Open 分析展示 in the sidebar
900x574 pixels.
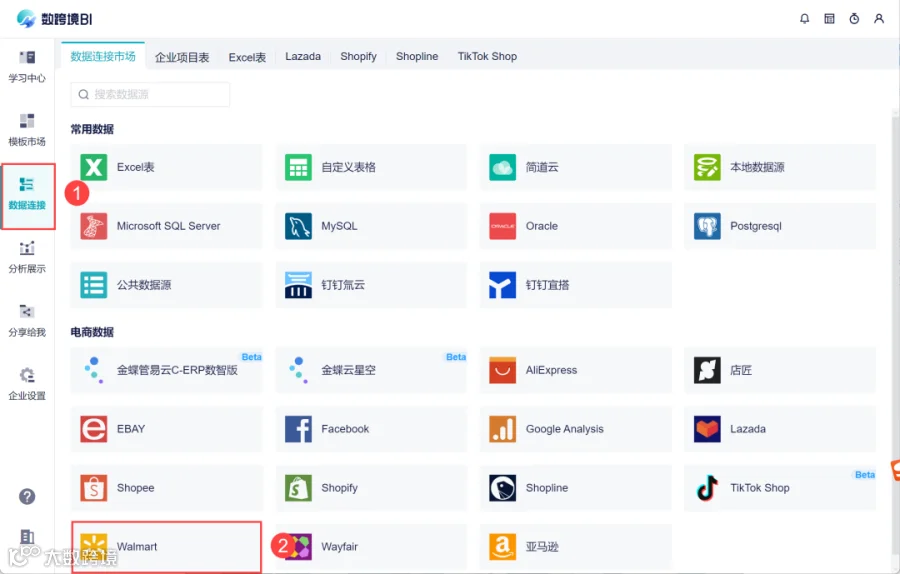(x=27, y=257)
